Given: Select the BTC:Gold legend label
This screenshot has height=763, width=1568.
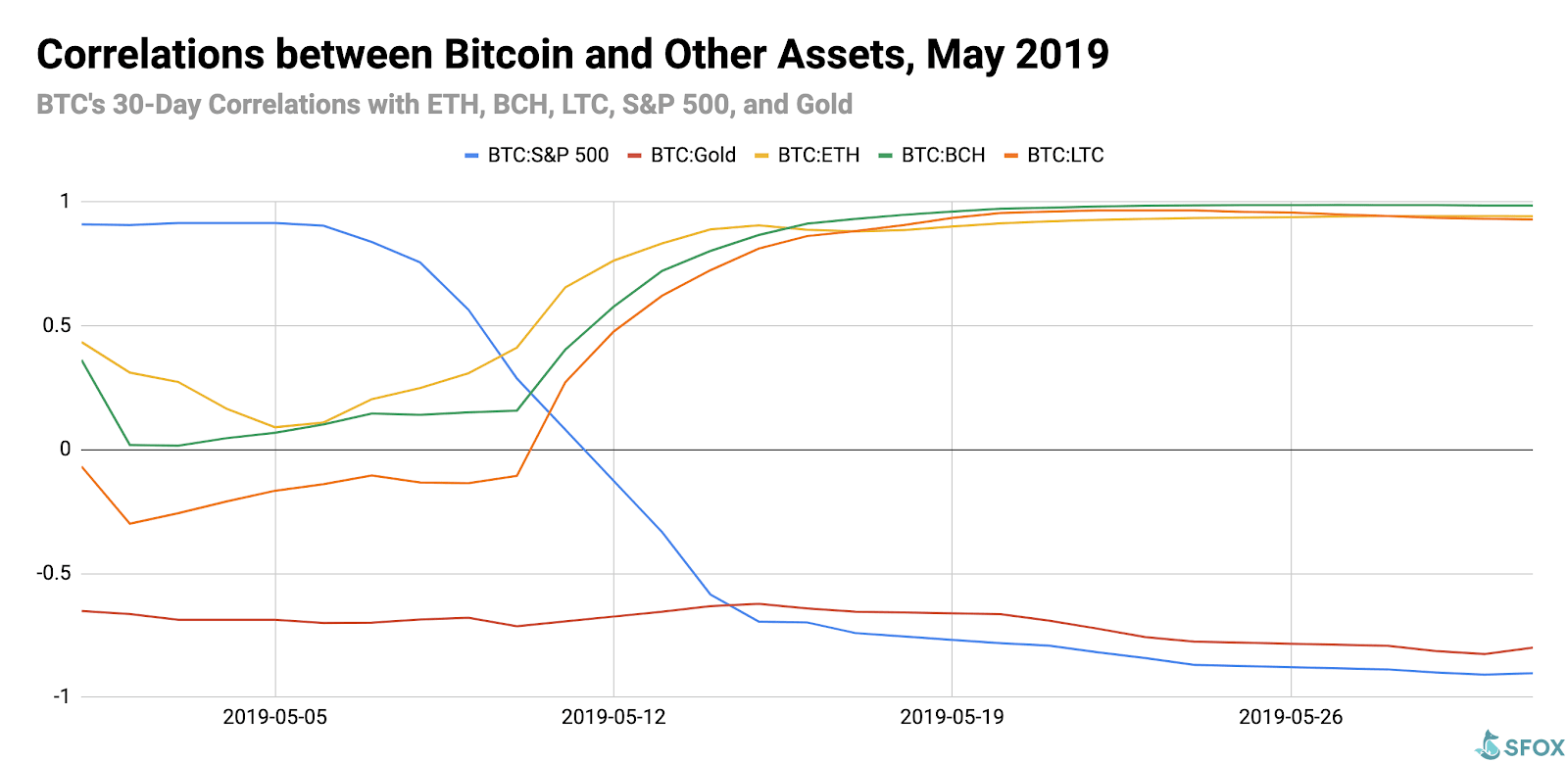Looking at the screenshot, I should pyautogui.click(x=693, y=156).
